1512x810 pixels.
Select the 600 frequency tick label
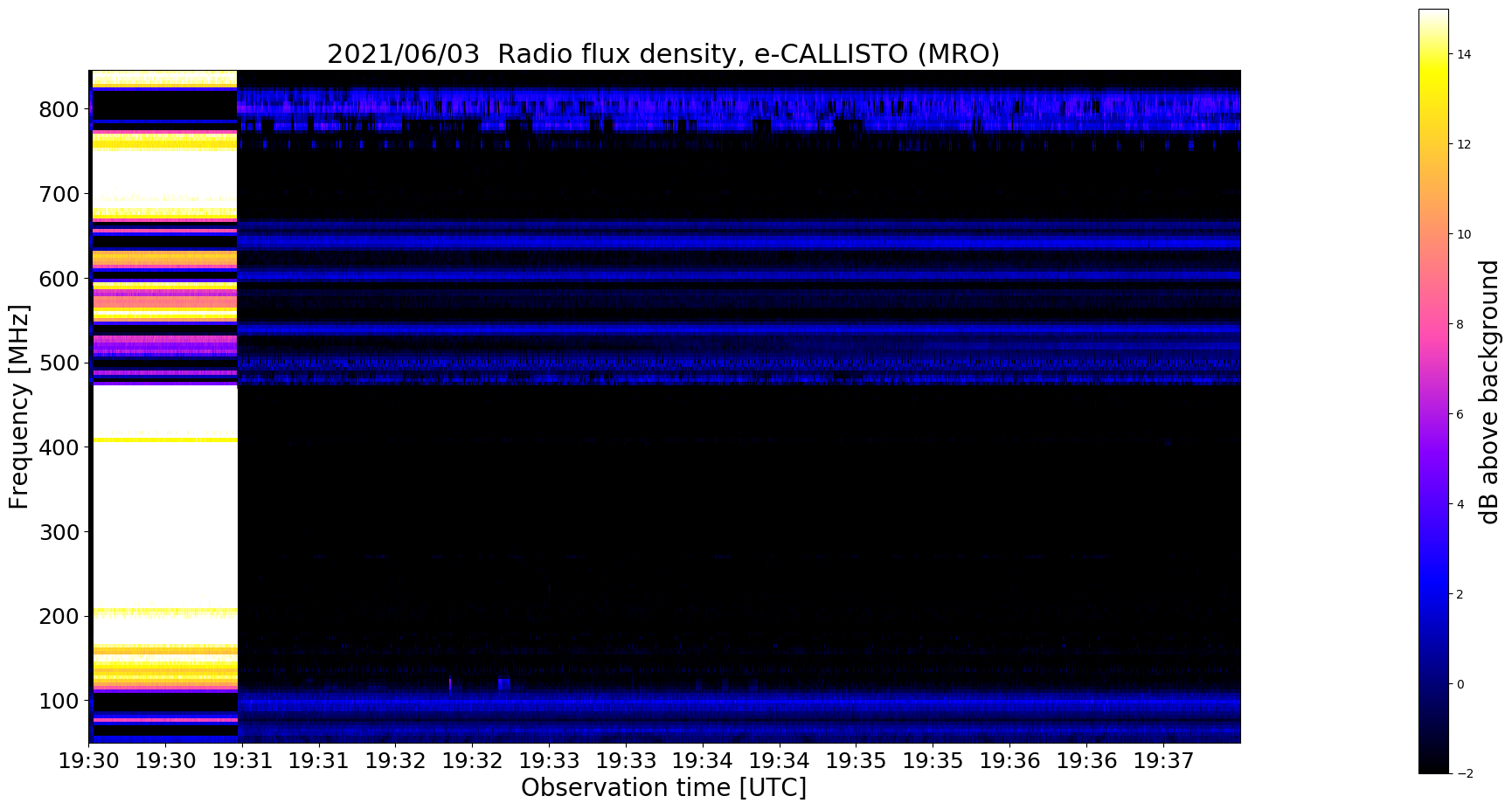pos(61,279)
